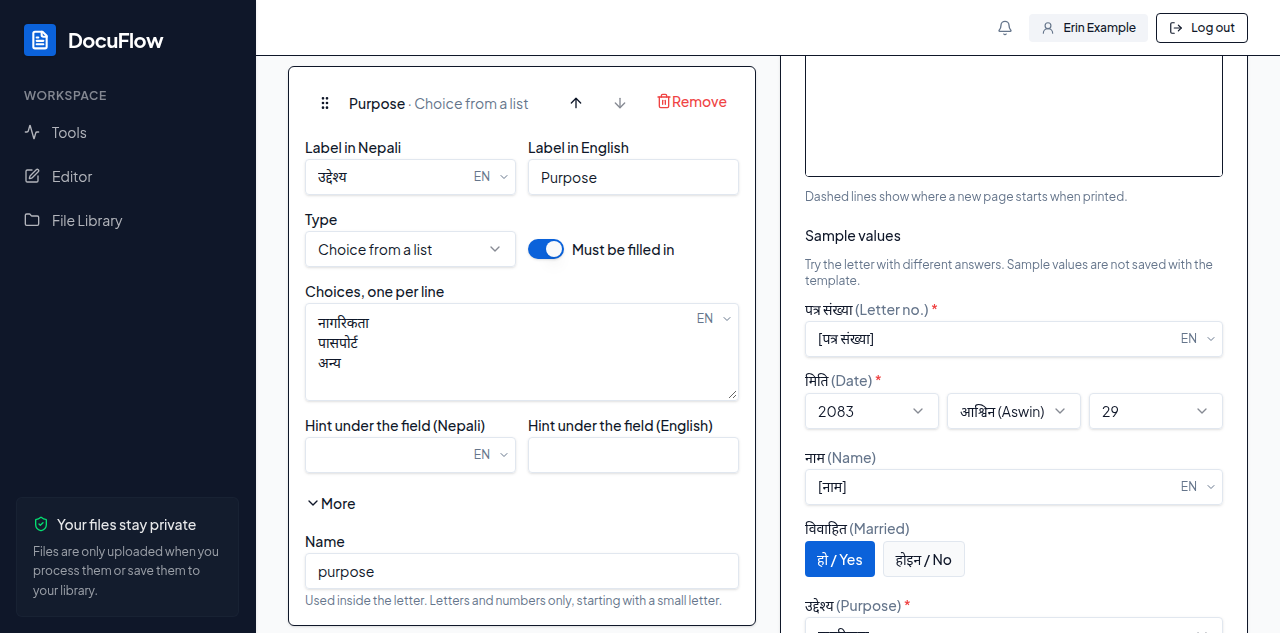The height and width of the screenshot is (633, 1280).
Task: Select No for Married
Action: pyautogui.click(x=924, y=559)
